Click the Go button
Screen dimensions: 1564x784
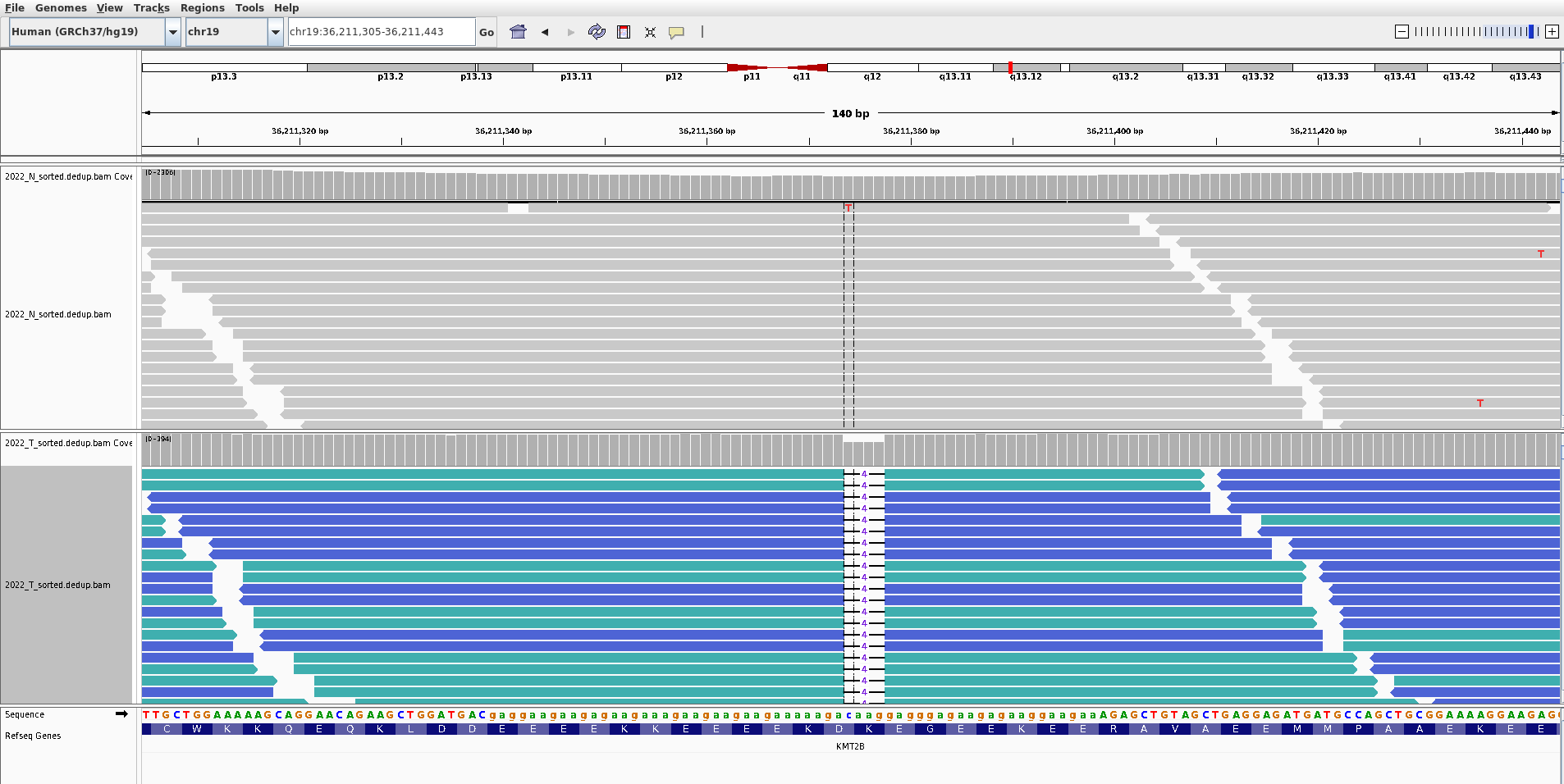pos(487,32)
